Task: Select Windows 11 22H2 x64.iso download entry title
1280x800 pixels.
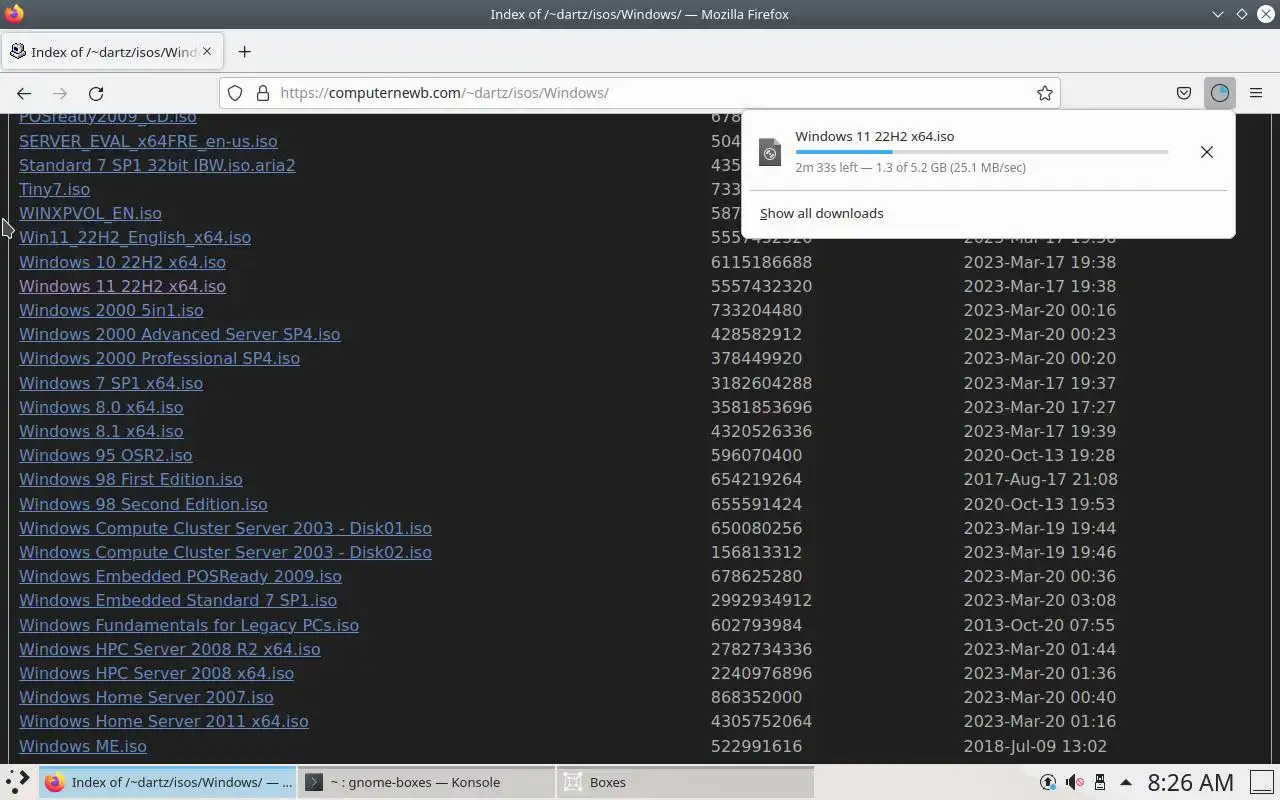Action: pos(875,136)
